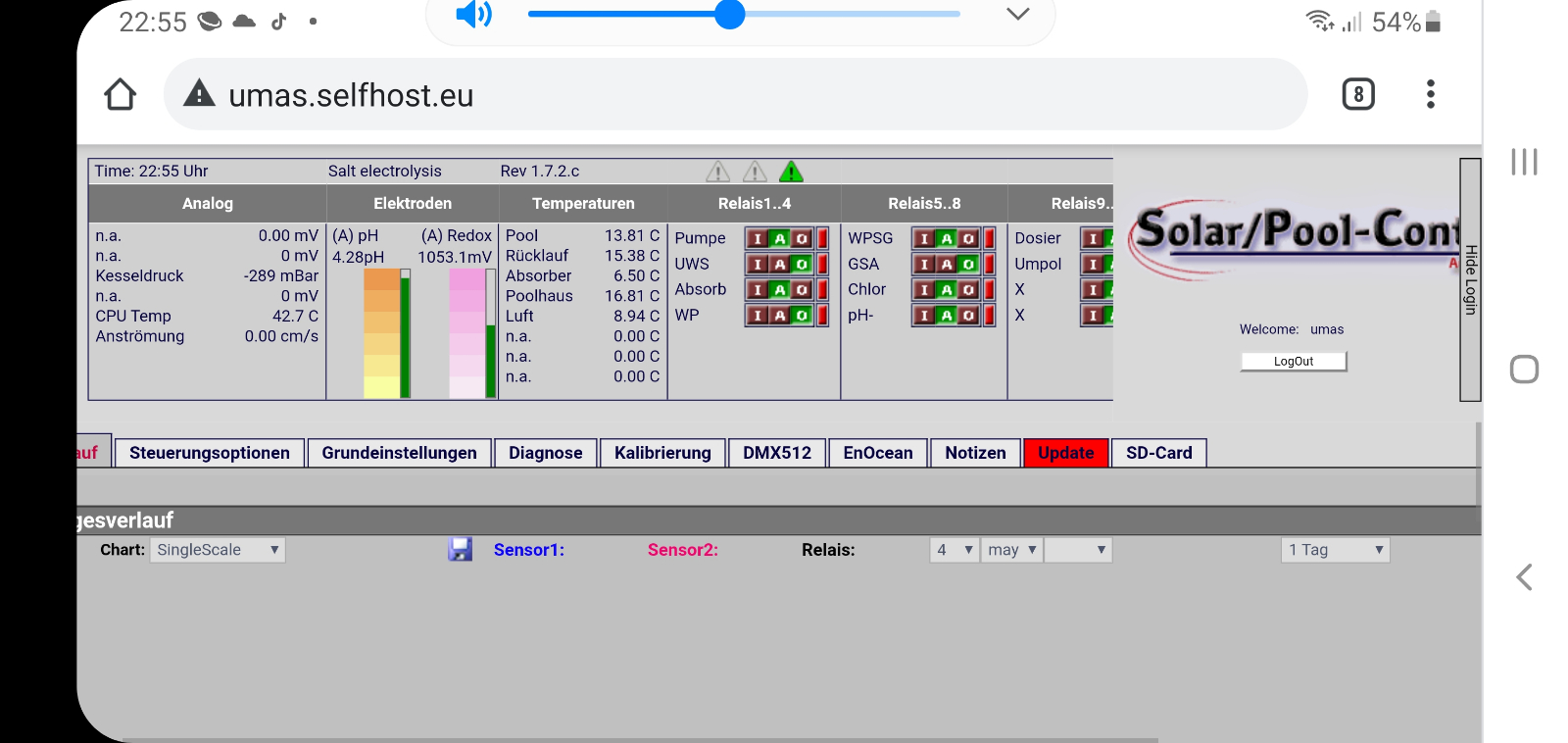
Task: Set Pumpe relay to A (auto)
Action: point(780,238)
